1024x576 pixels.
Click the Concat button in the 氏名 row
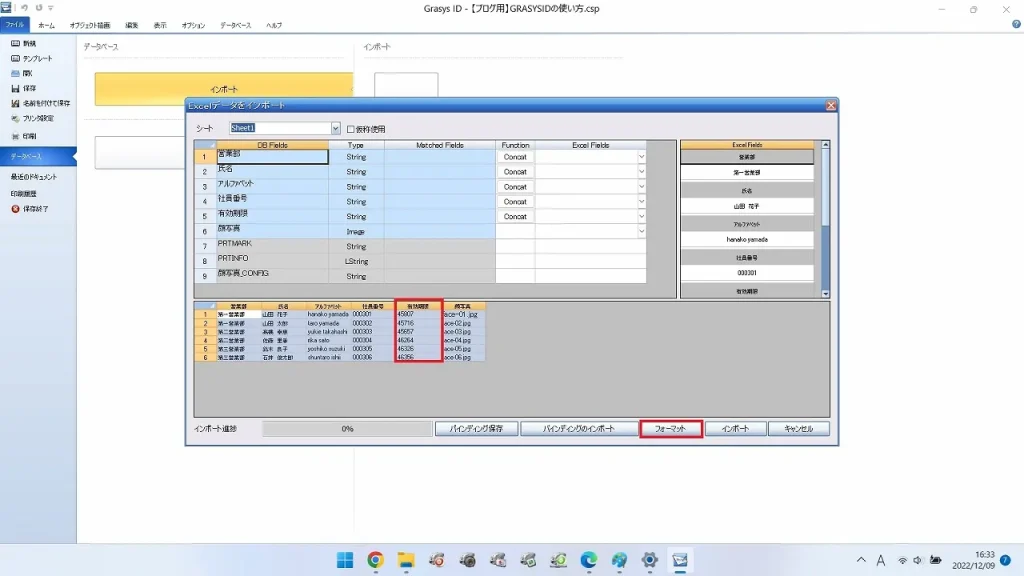pyautogui.click(x=515, y=172)
